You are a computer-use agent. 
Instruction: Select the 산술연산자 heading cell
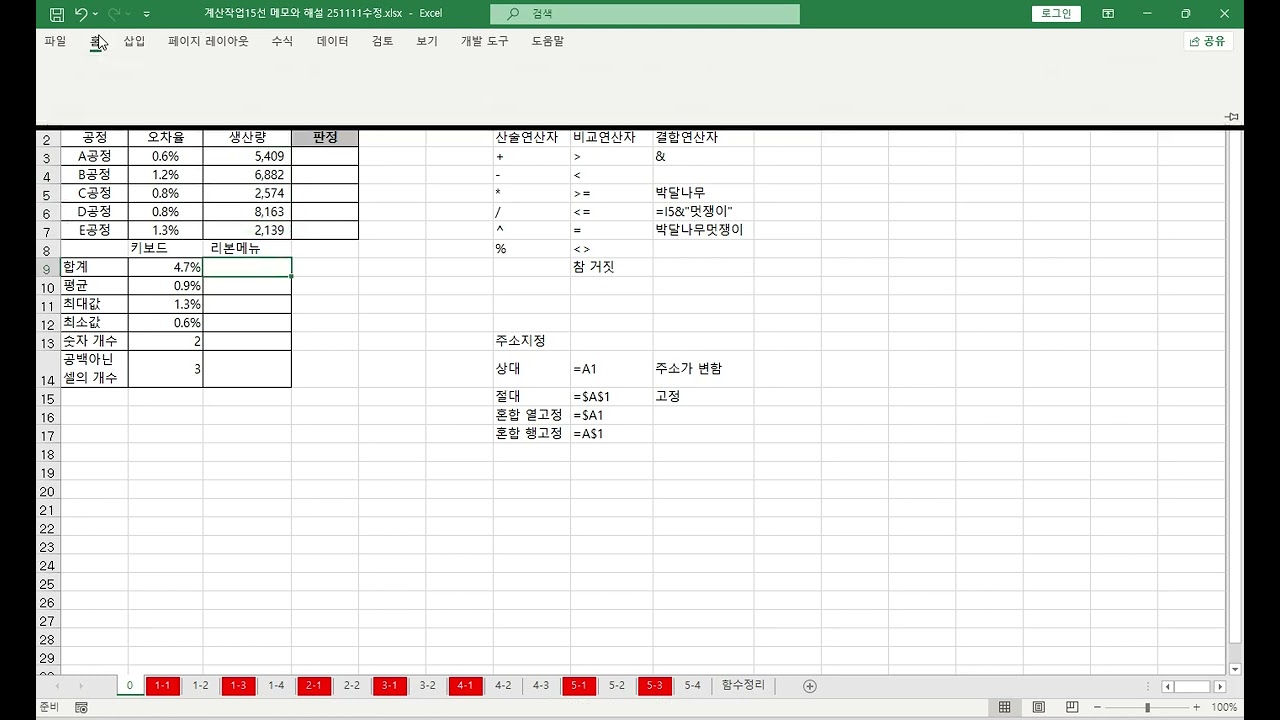[x=531, y=138]
